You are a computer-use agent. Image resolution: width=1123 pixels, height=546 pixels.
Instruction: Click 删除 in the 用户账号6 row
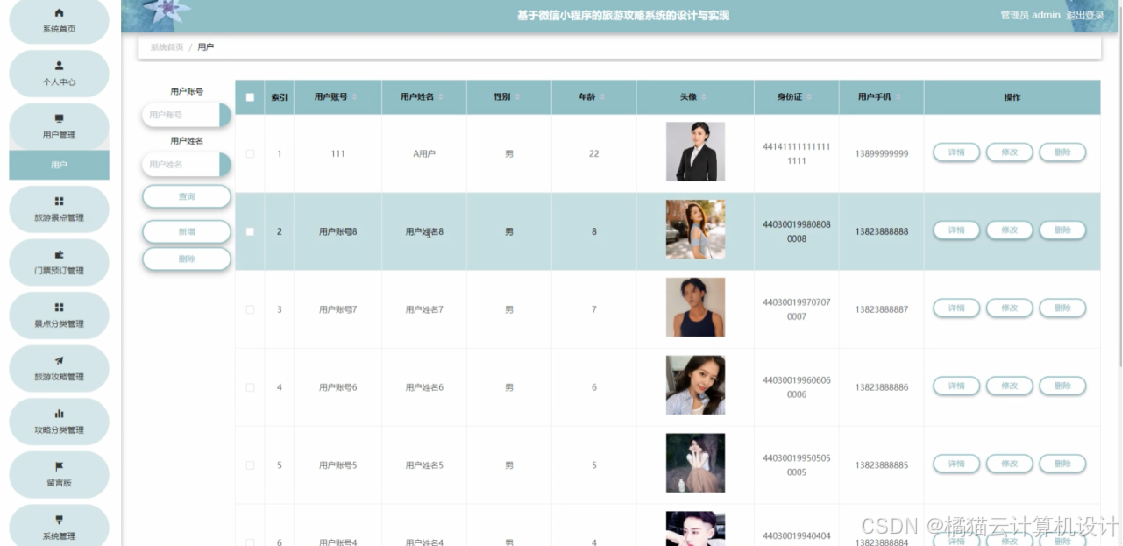point(1062,385)
